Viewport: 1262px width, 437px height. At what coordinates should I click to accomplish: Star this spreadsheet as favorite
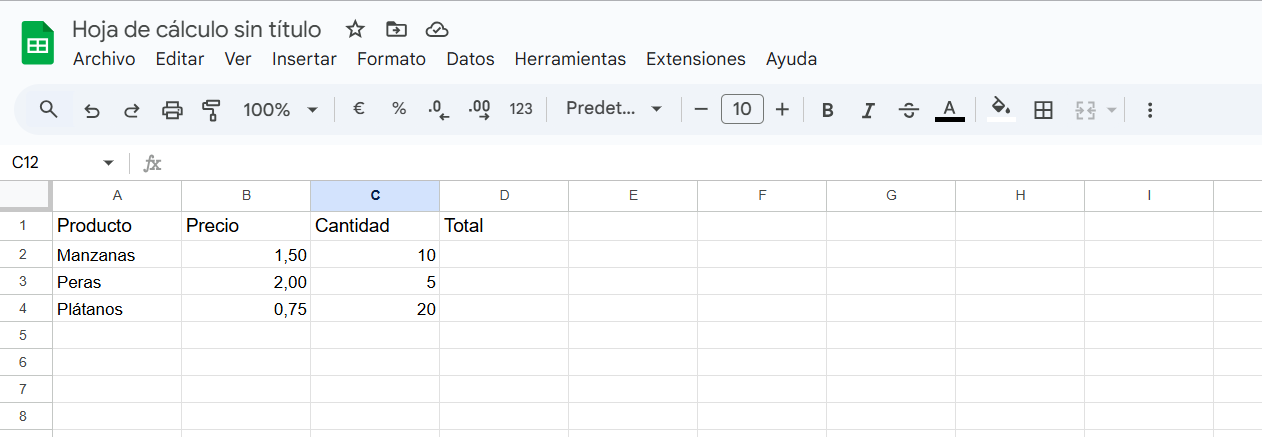tap(355, 29)
